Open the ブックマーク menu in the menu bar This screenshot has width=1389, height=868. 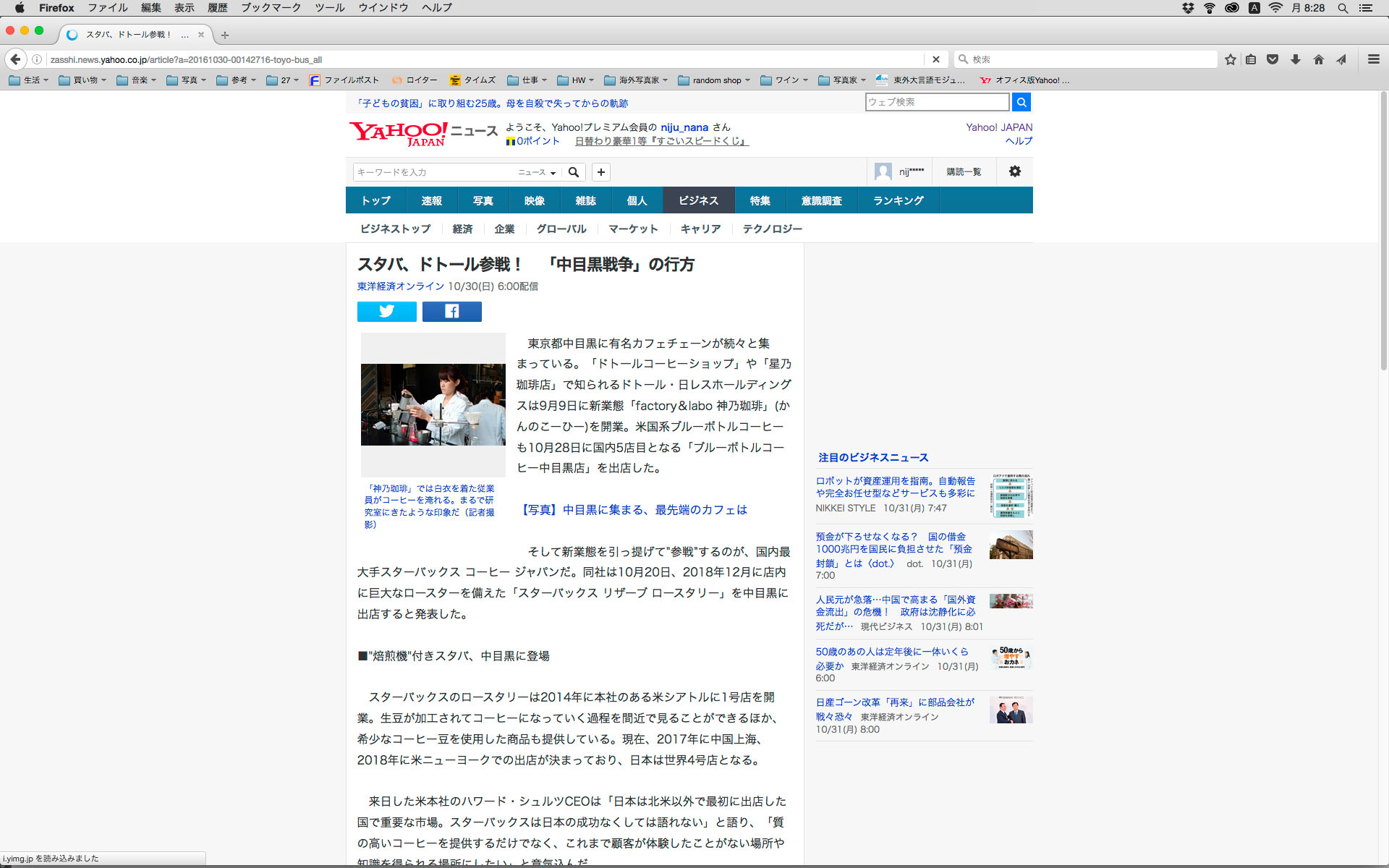(x=271, y=8)
